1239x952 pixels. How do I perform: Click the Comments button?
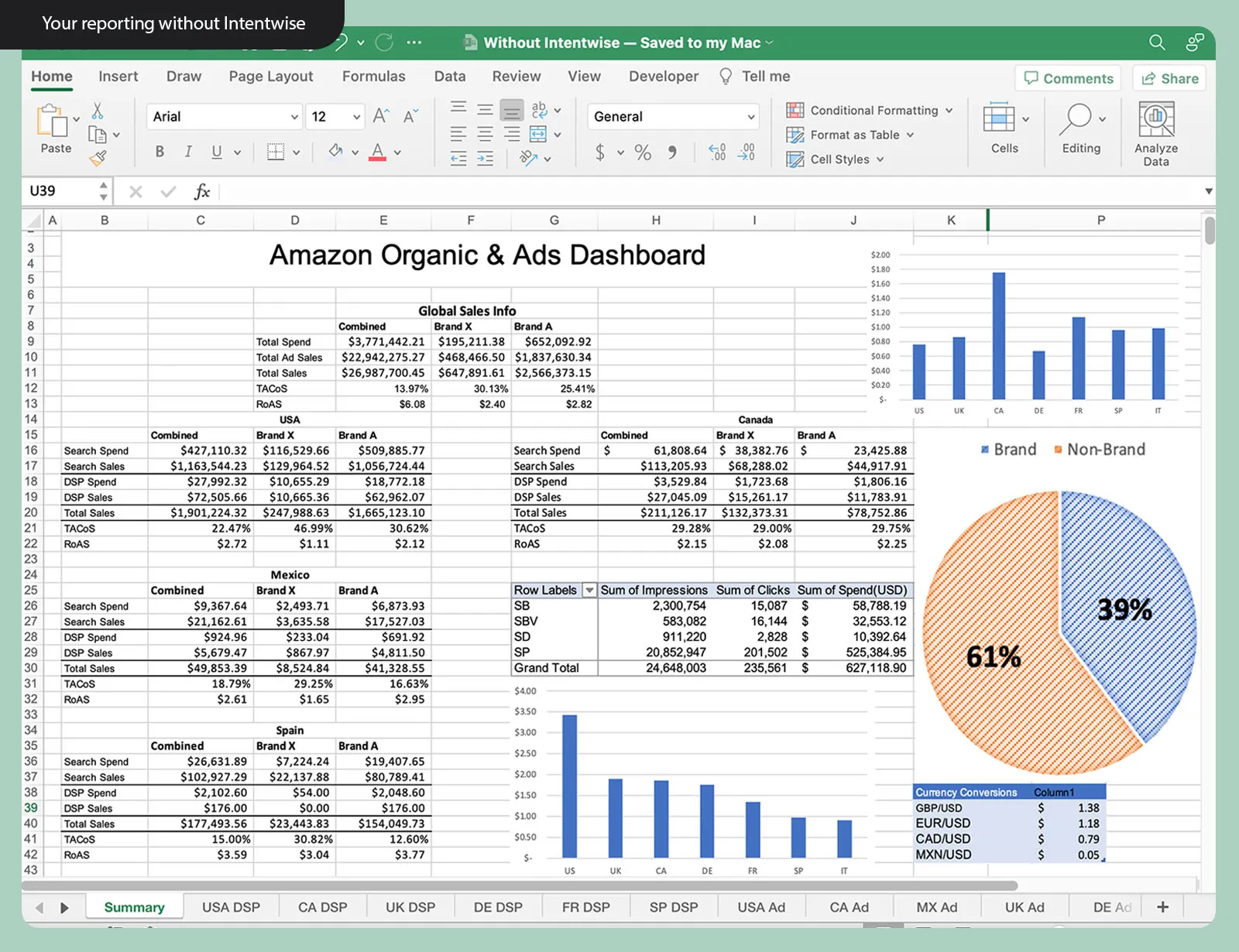1068,78
